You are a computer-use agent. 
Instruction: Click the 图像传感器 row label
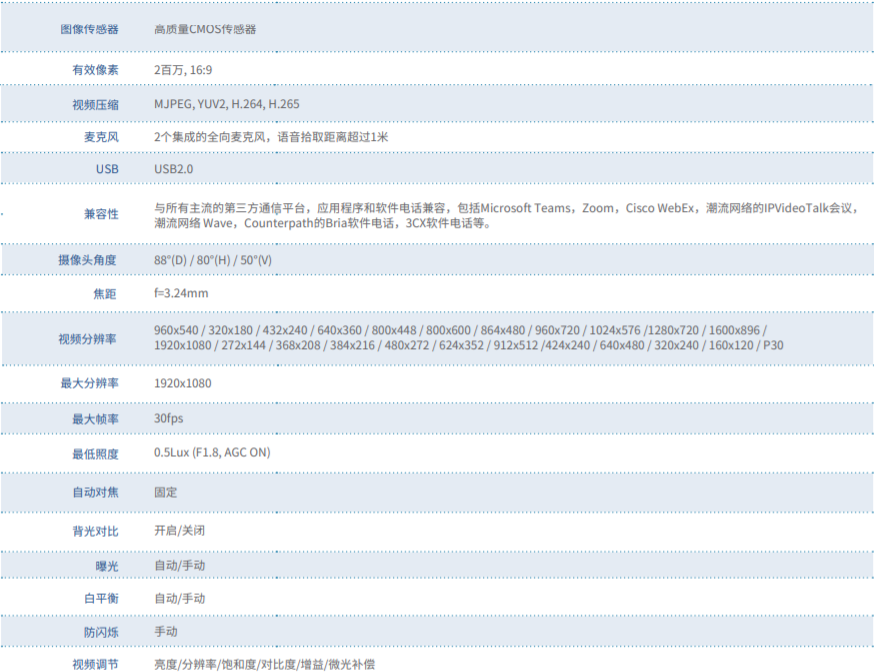89,29
